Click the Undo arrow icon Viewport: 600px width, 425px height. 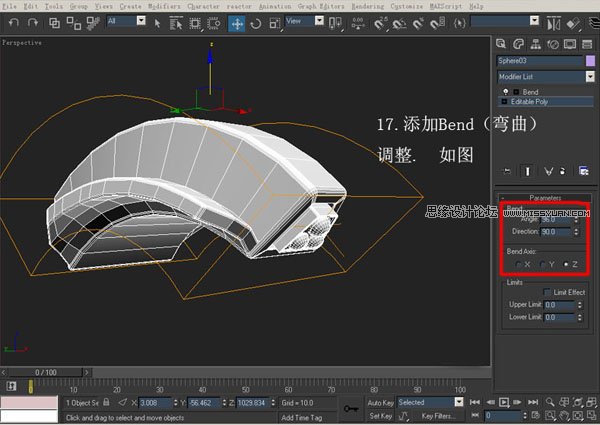(x=12, y=21)
